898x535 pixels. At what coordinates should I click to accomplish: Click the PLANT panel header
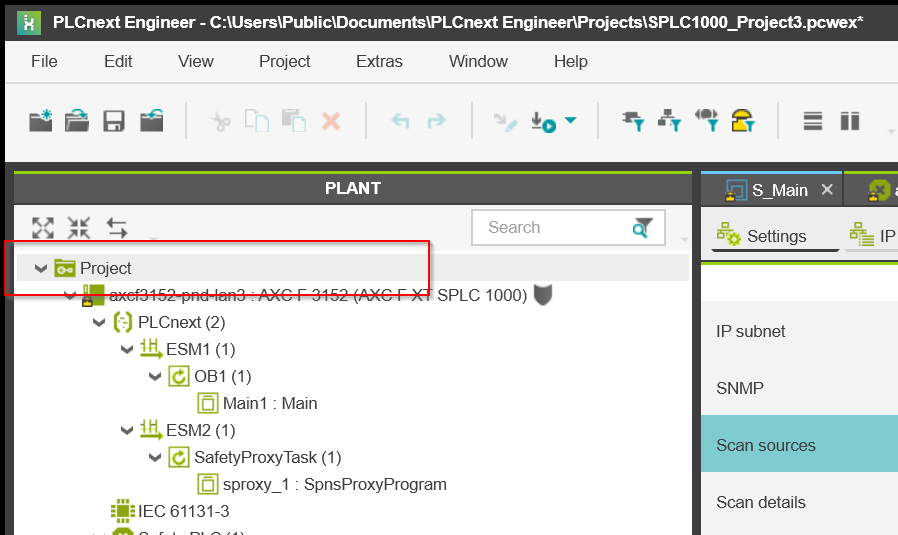[353, 188]
